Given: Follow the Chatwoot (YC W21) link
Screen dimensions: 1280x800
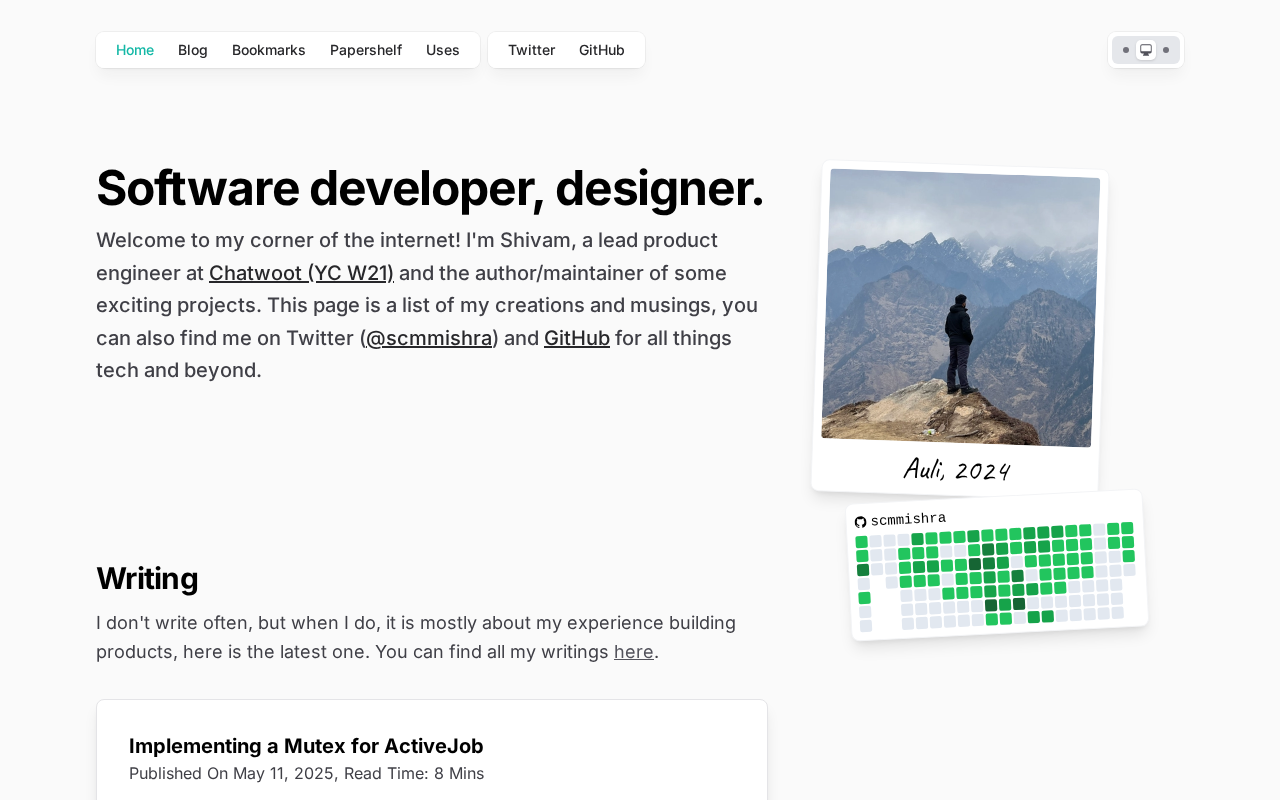Looking at the screenshot, I should 301,273.
